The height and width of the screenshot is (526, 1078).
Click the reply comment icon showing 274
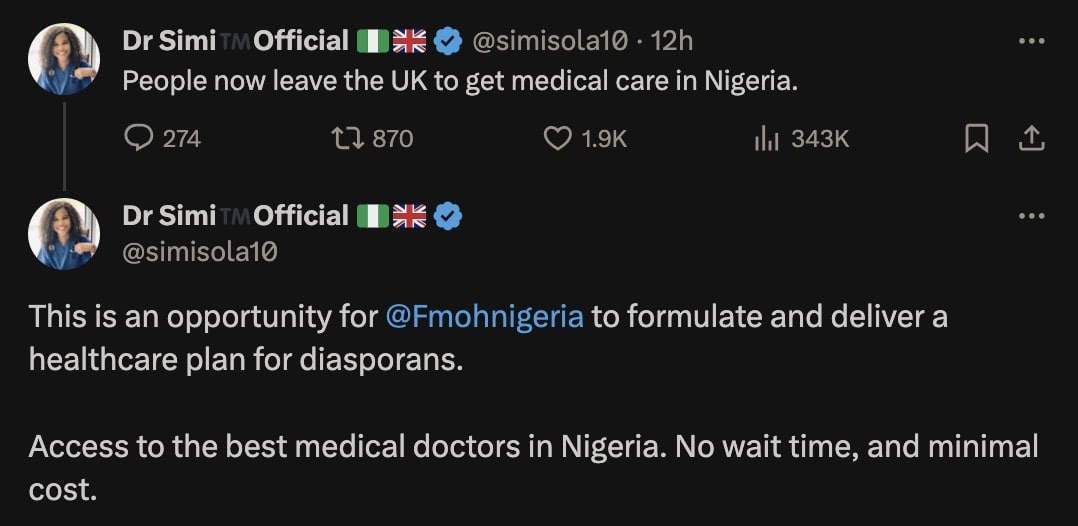point(137,139)
